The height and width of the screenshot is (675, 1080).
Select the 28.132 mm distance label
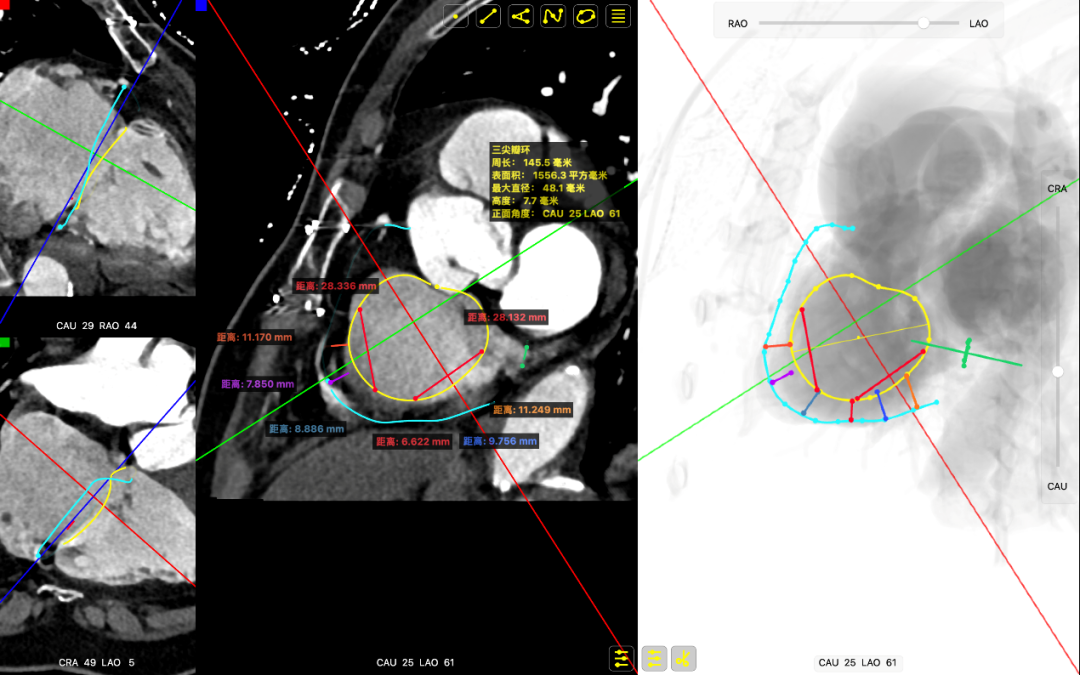click(x=507, y=318)
